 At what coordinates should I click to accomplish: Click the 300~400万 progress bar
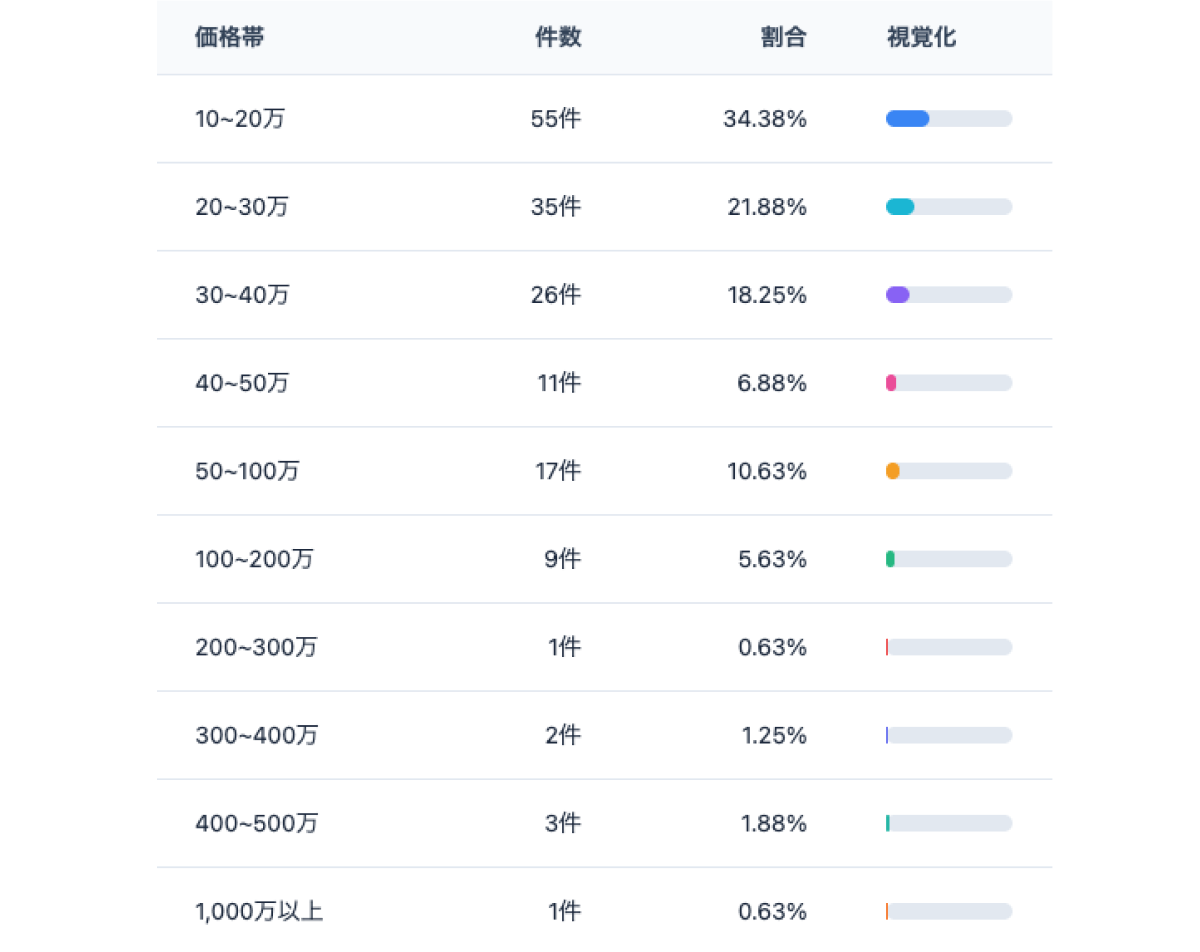(948, 735)
